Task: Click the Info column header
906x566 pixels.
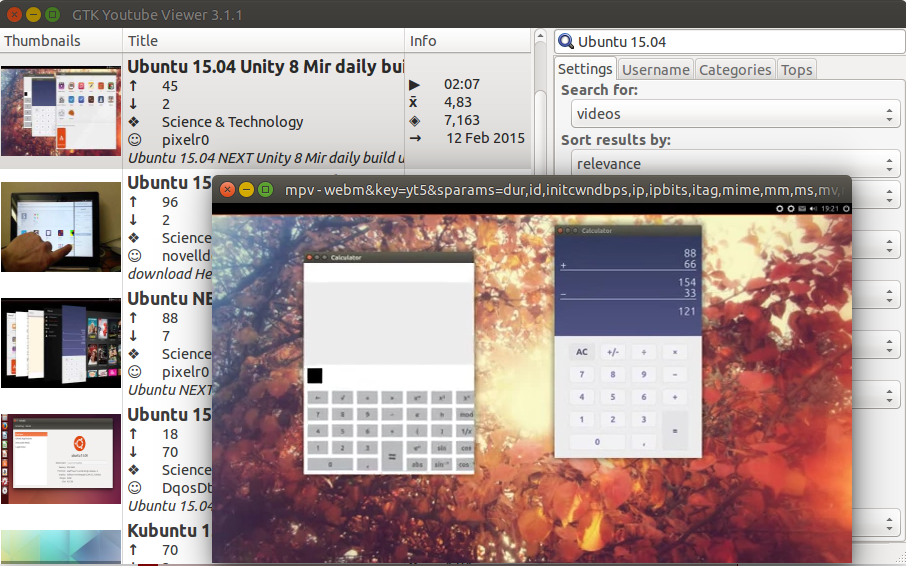Action: (467, 40)
